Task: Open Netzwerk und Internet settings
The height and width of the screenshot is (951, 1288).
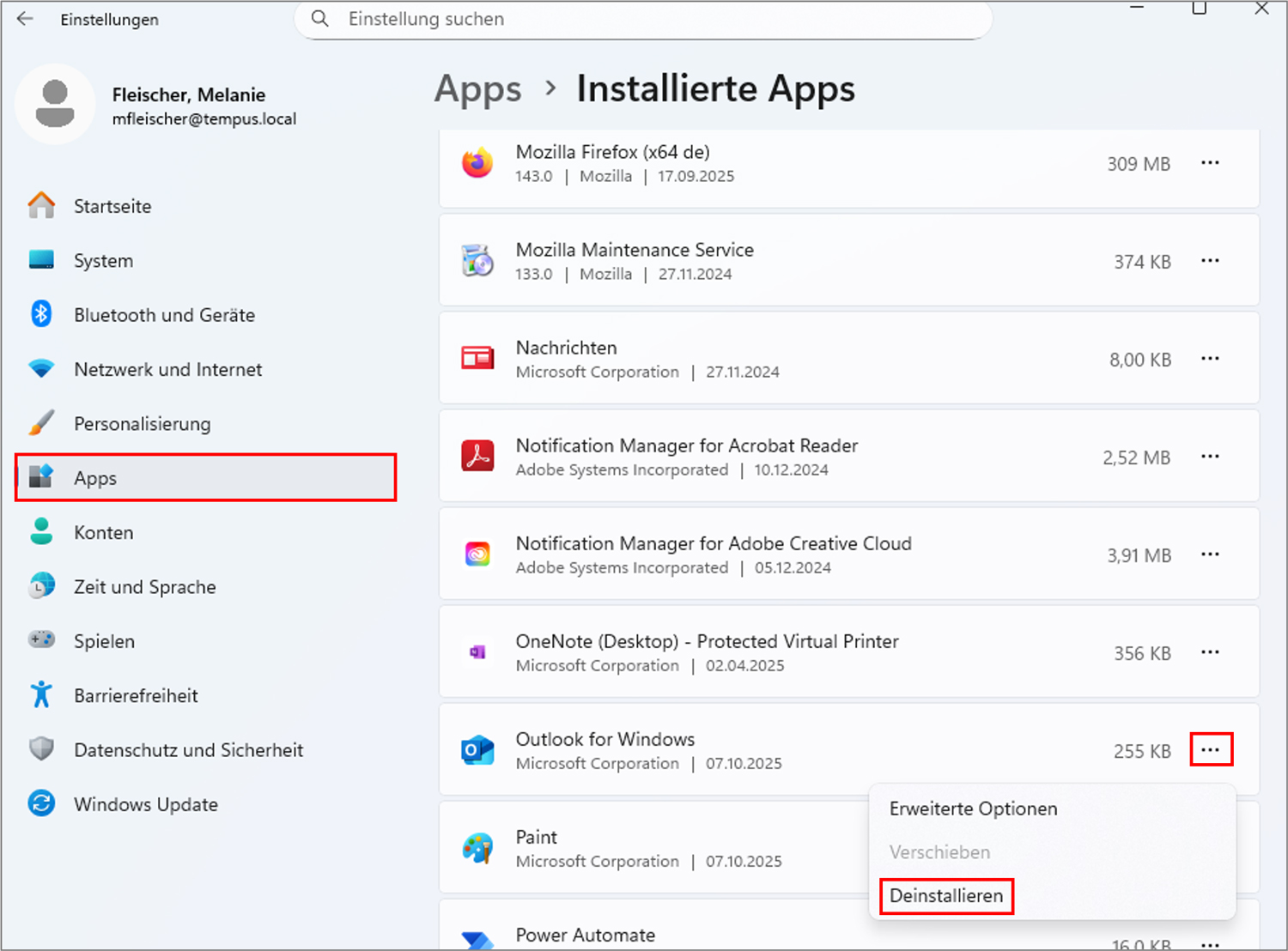Action: pyautogui.click(x=167, y=369)
